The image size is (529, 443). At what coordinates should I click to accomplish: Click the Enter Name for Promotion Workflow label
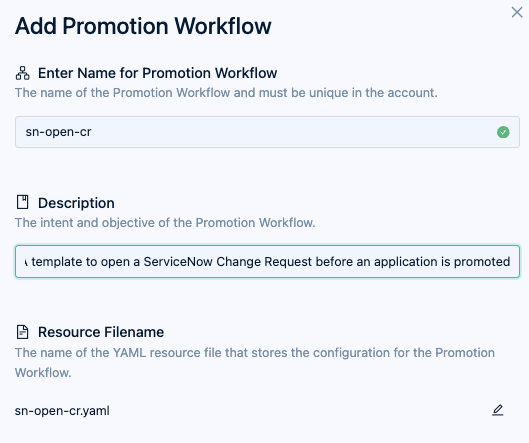(x=157, y=73)
